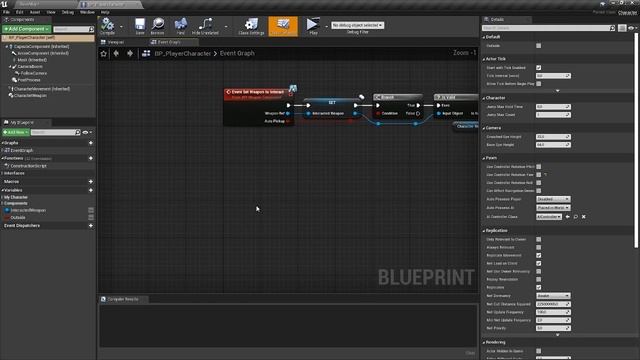Screen dimensions: 640x360
Task: Switch to the Viewport tab
Action: tap(116, 42)
